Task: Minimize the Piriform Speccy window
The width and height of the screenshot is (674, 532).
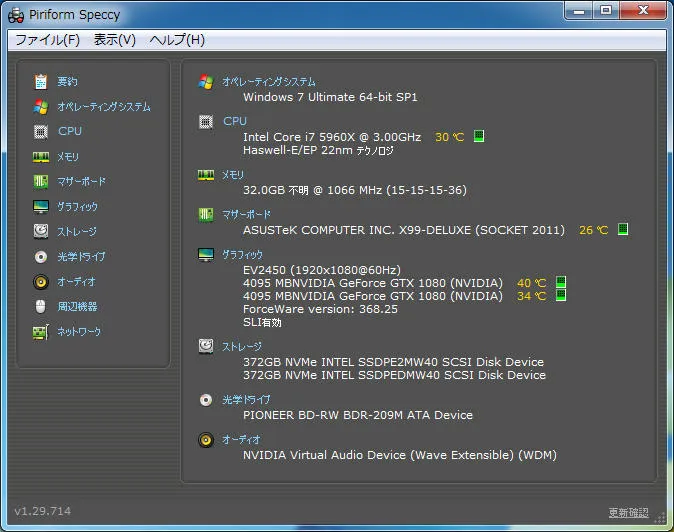Action: click(579, 10)
